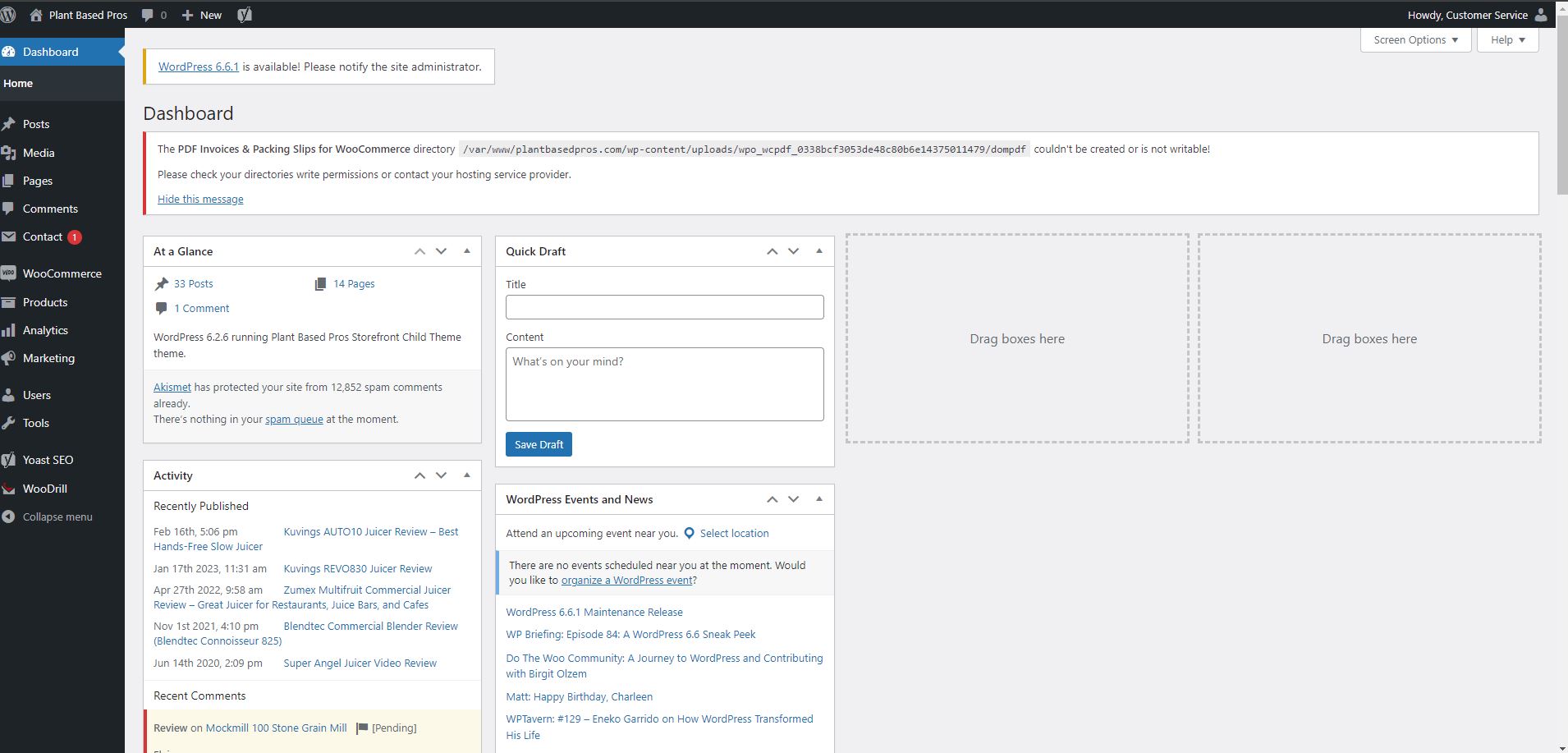The image size is (1568, 753).
Task: Open the 14 Pages link
Action: (354, 283)
